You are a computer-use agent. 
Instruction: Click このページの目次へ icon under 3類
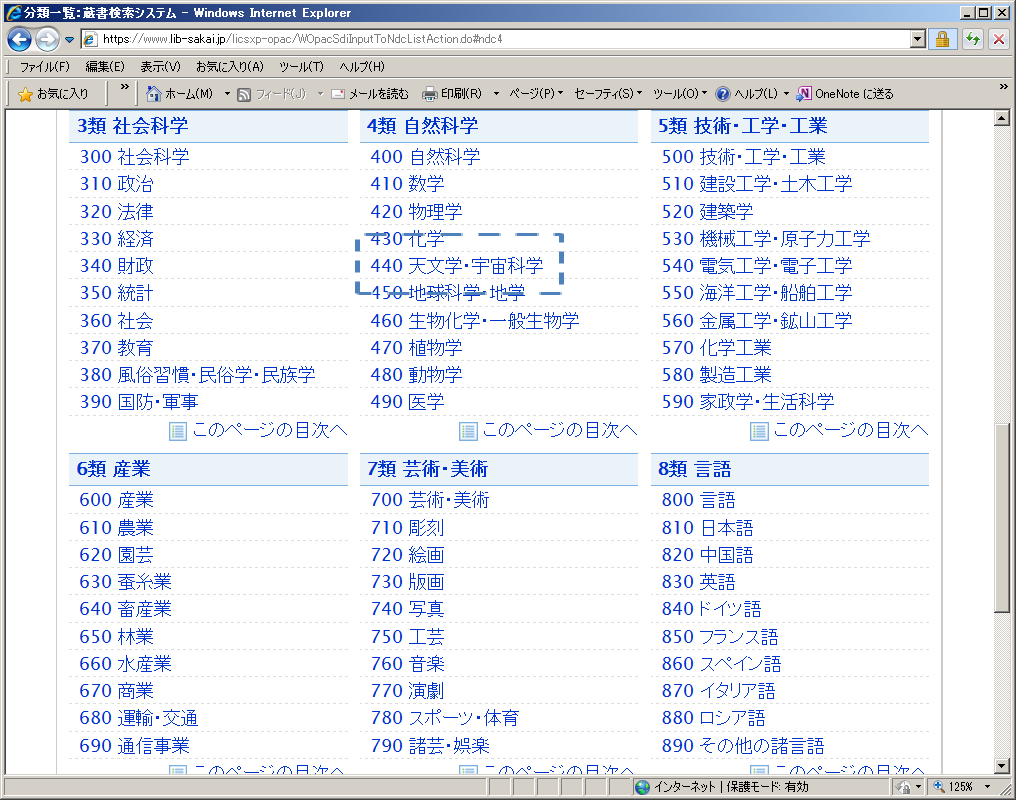coord(178,431)
